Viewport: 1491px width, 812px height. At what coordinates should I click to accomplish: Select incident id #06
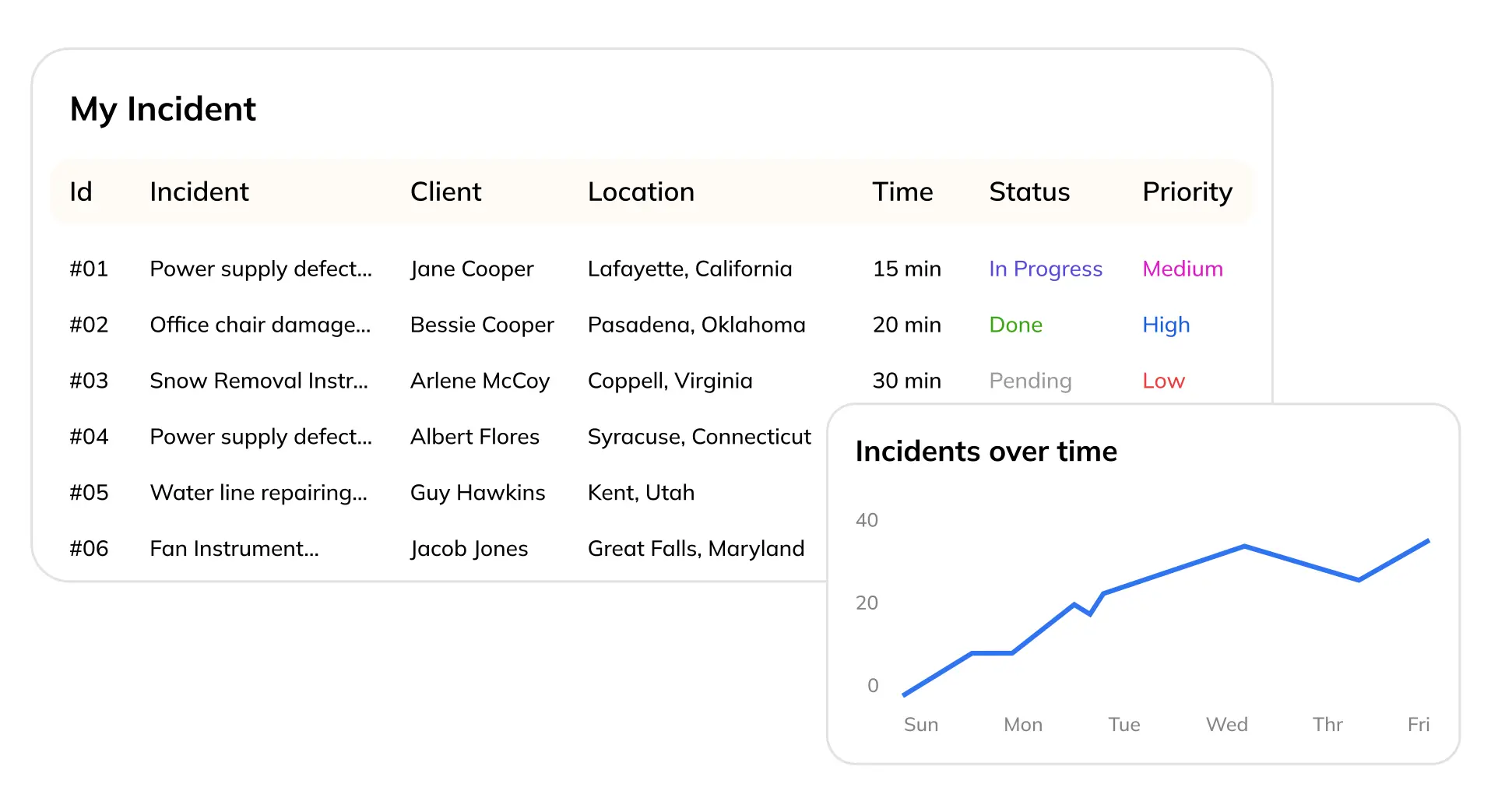coord(89,549)
